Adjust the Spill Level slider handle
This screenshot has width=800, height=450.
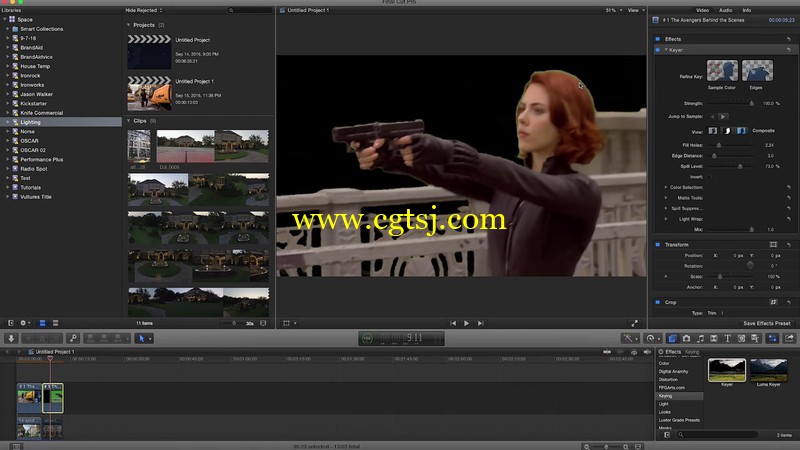(740, 166)
